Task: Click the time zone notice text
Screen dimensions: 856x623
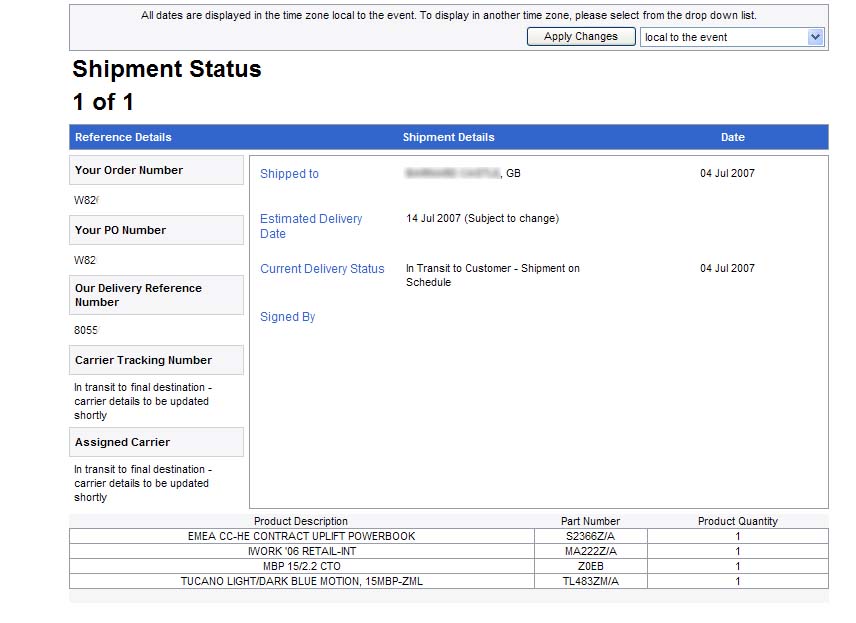Action: click(x=449, y=15)
